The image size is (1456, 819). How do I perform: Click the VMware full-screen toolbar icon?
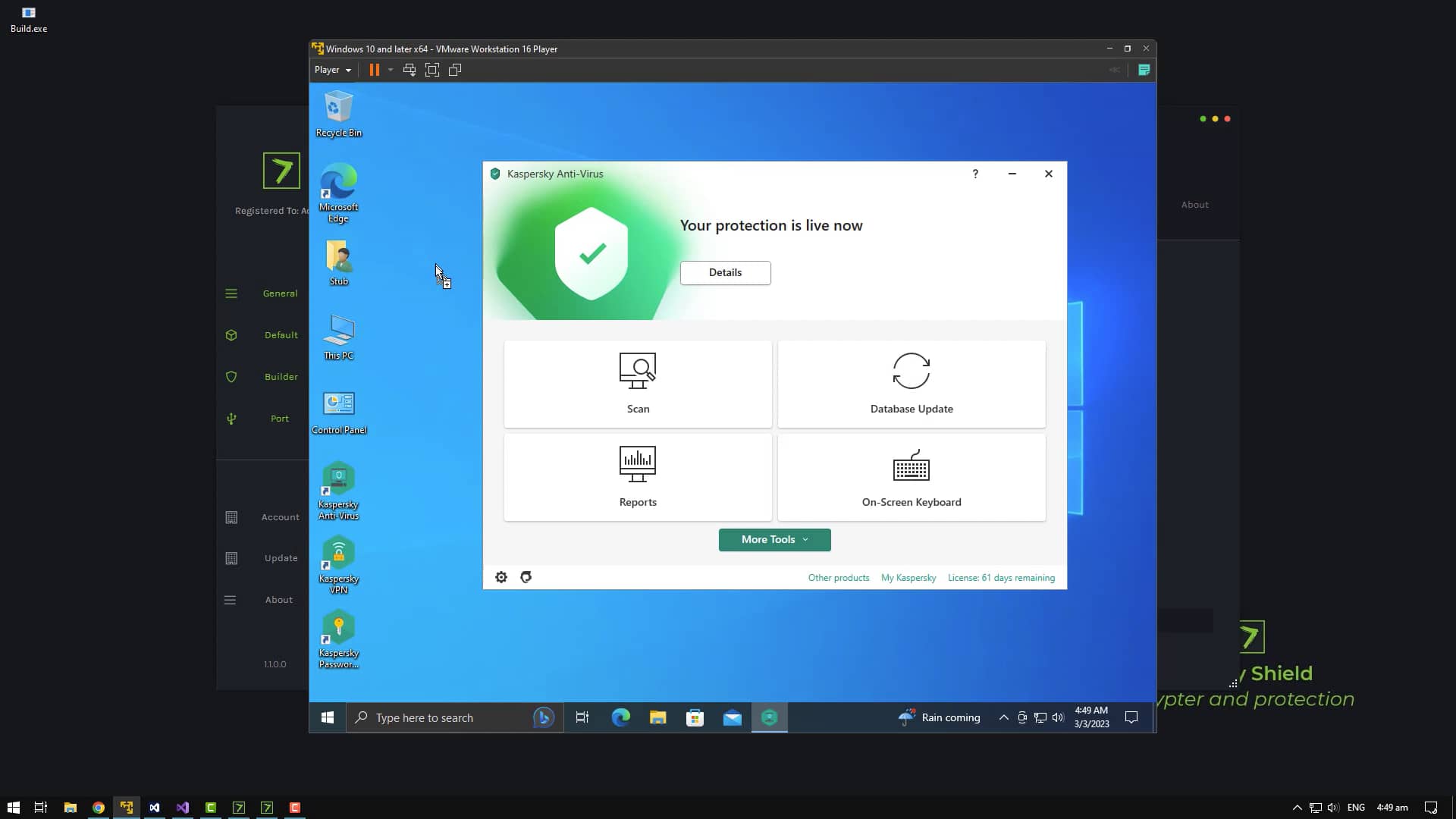click(x=431, y=69)
